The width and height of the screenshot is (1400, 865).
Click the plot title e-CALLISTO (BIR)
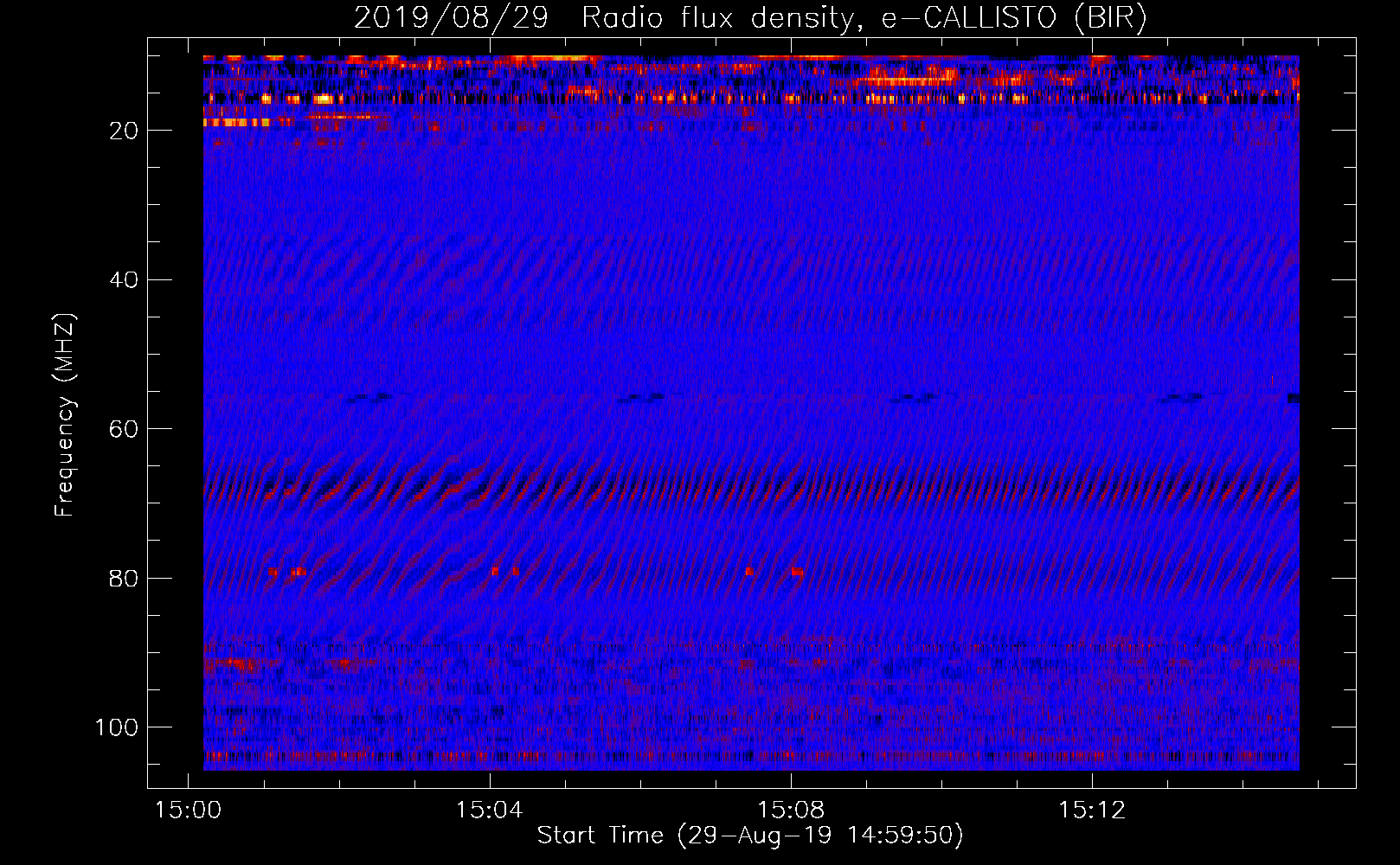(x=1013, y=18)
